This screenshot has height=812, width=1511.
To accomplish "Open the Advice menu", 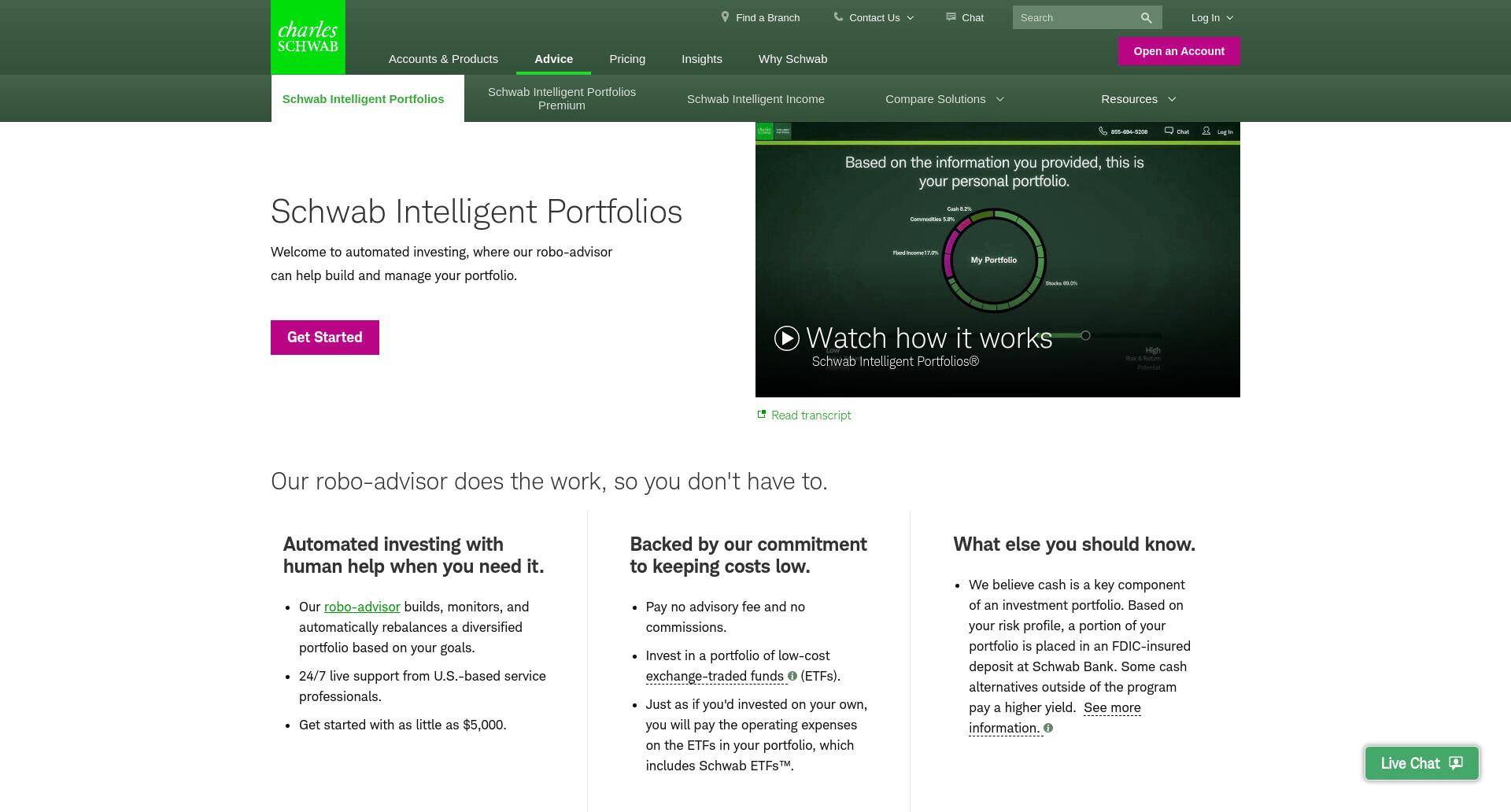I will click(x=554, y=59).
